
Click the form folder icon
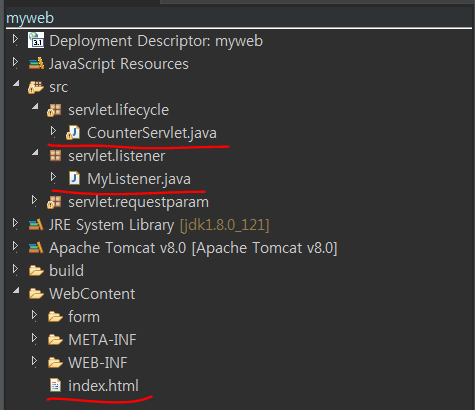(55, 317)
